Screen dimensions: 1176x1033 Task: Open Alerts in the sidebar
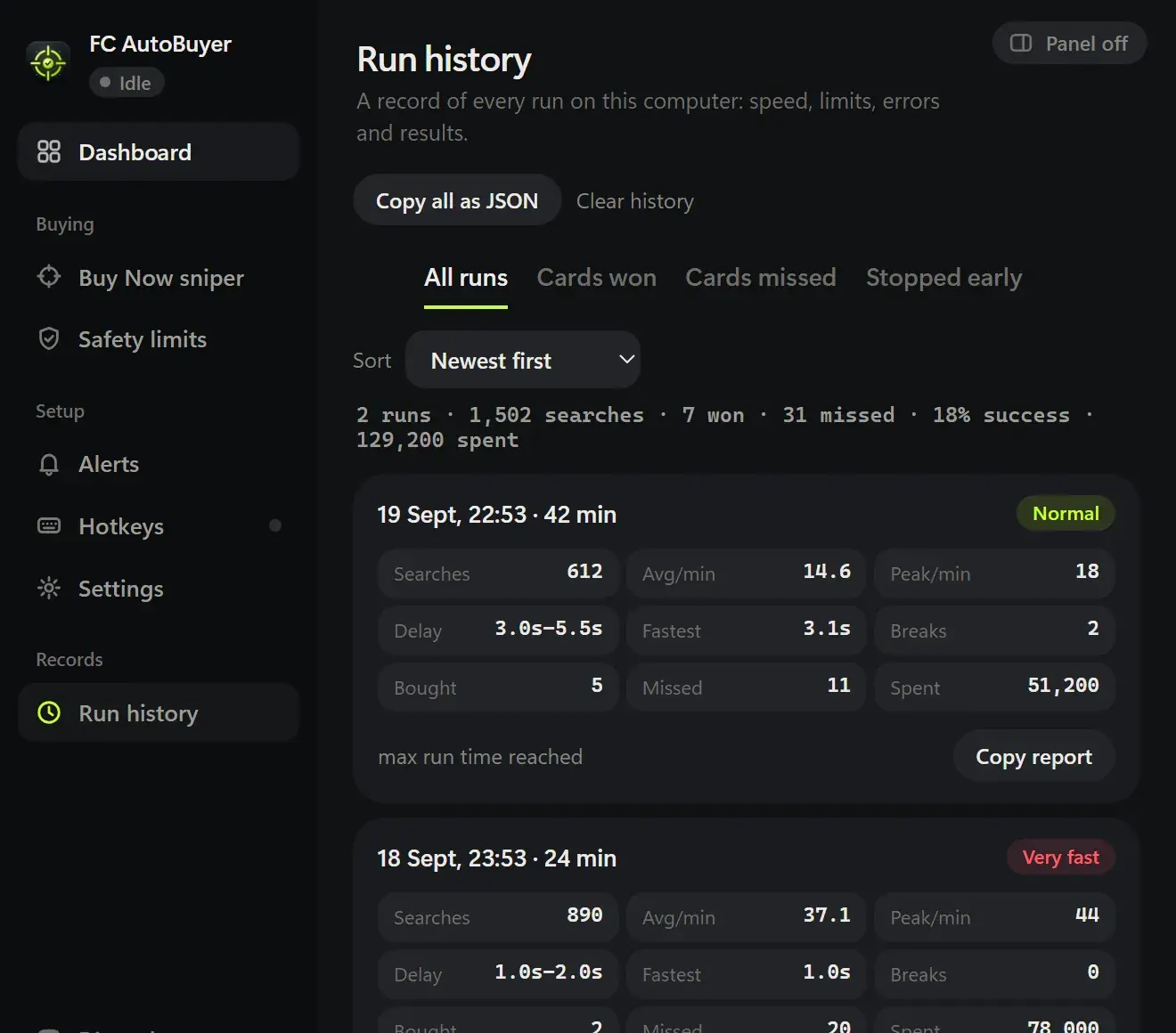click(159, 464)
